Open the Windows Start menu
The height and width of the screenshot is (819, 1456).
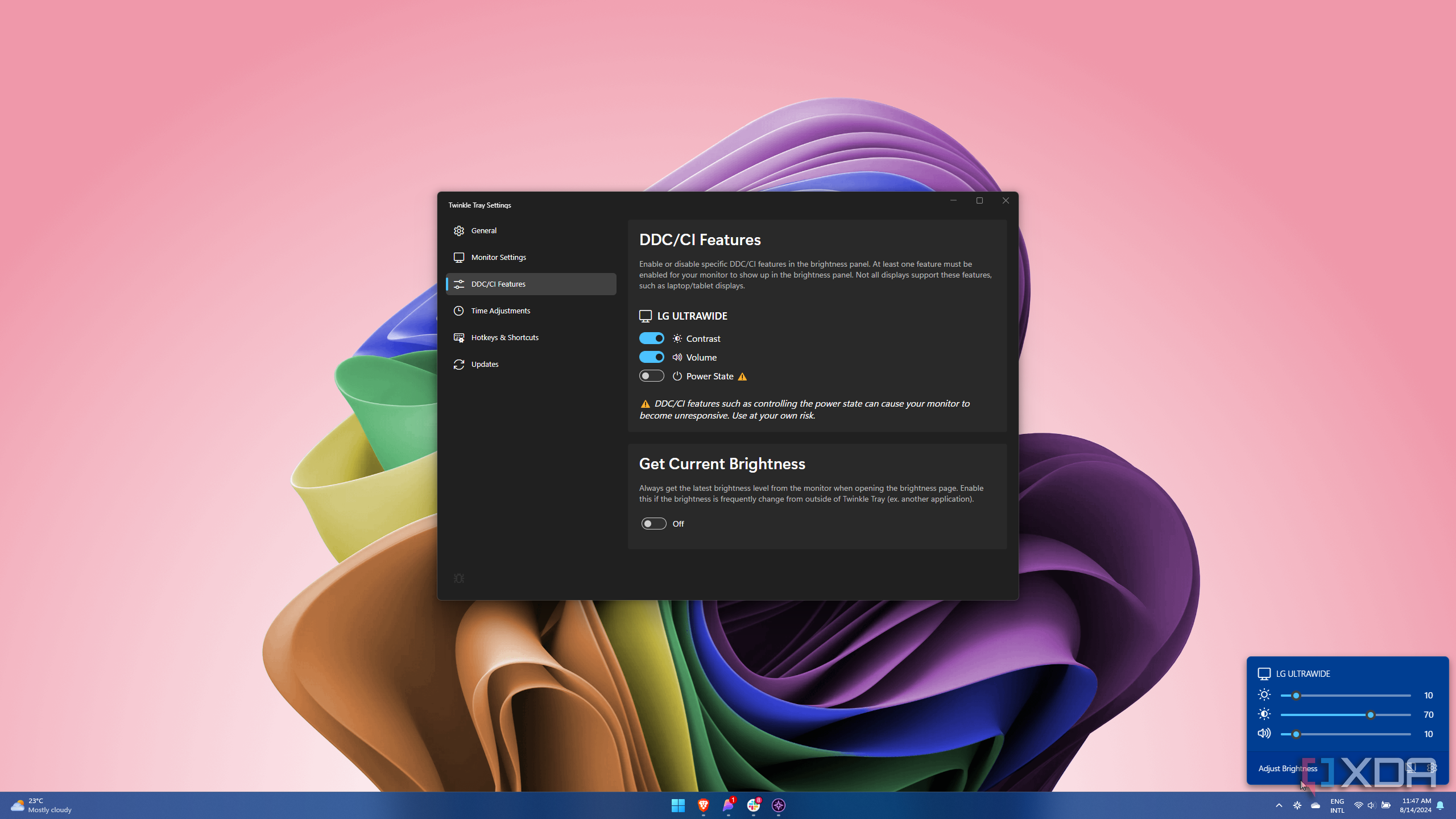[678, 805]
